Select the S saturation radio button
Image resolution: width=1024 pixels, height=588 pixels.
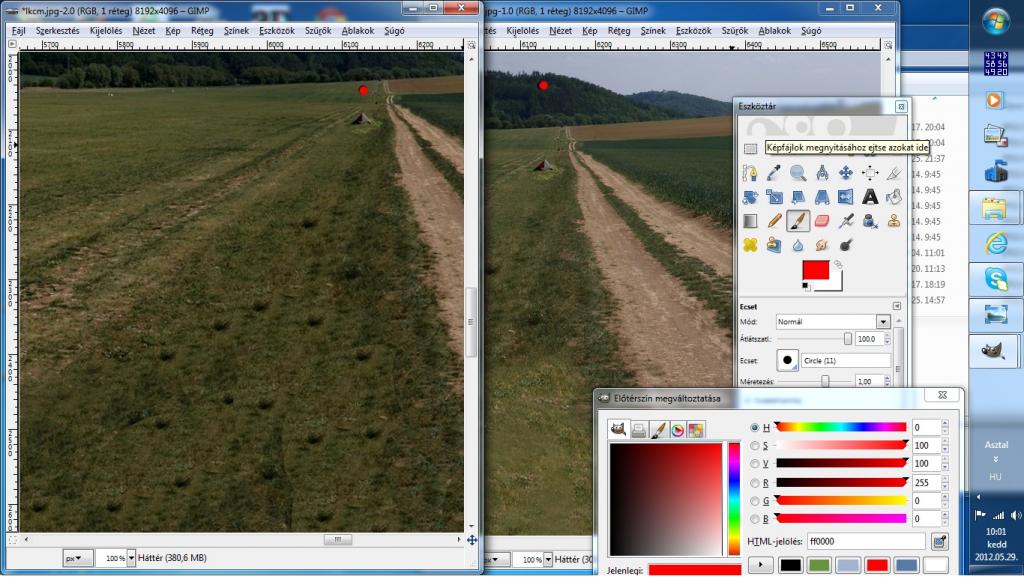click(755, 445)
